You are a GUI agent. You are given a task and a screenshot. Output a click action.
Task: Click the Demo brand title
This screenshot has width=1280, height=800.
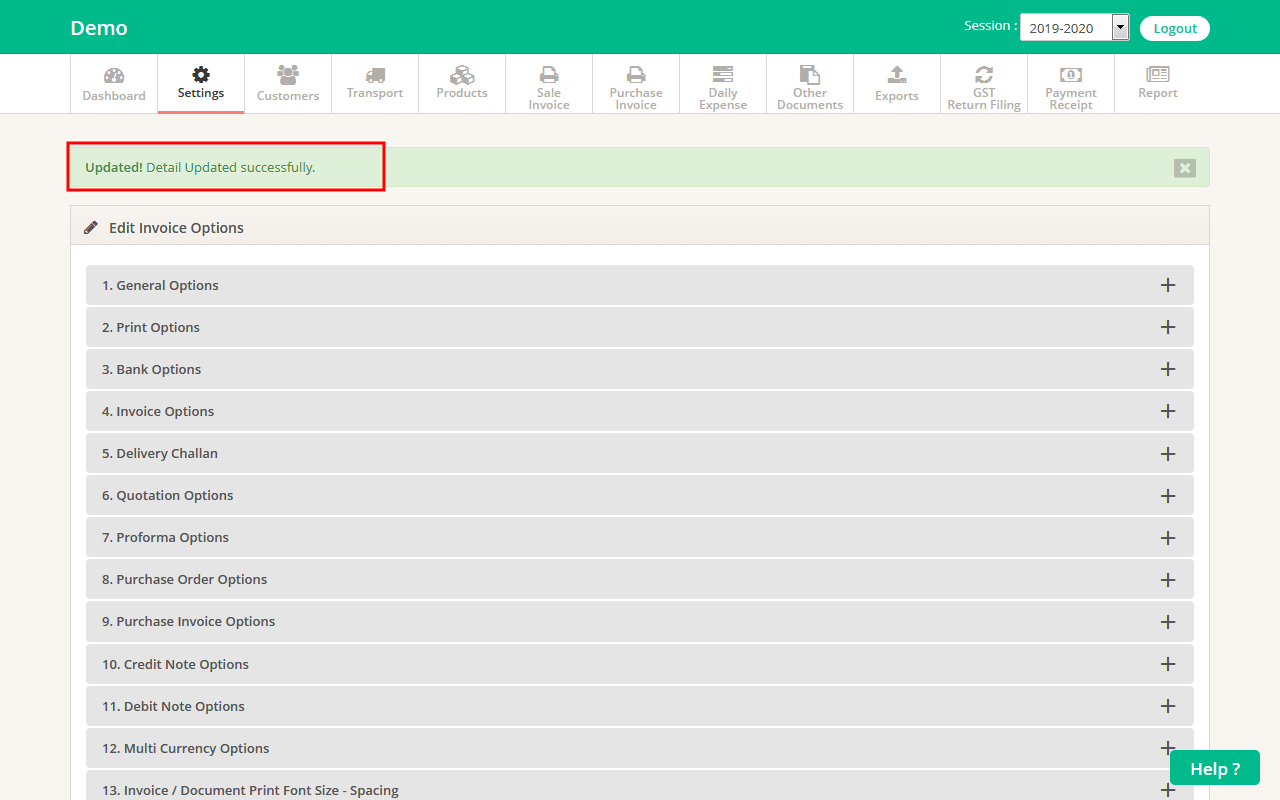coord(99,28)
